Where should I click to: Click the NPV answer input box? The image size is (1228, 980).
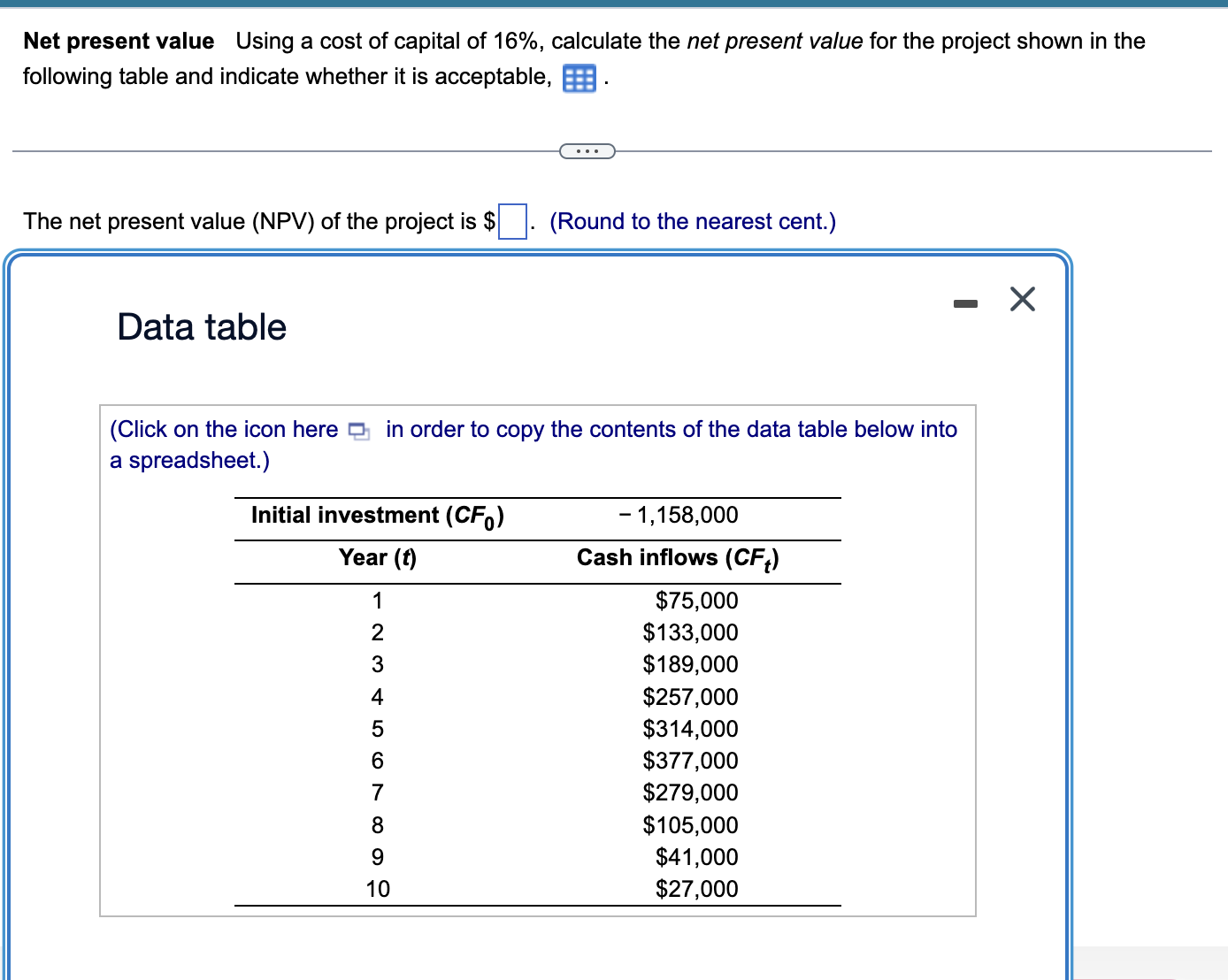pyautogui.click(x=513, y=221)
